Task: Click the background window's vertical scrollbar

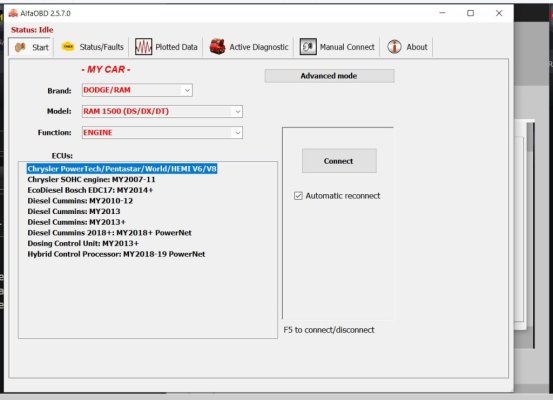Action: click(x=531, y=236)
